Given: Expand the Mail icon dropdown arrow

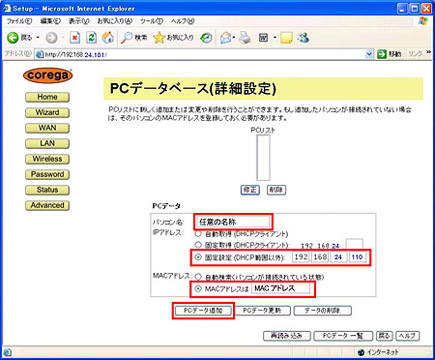Looking at the screenshot, I should 234,38.
